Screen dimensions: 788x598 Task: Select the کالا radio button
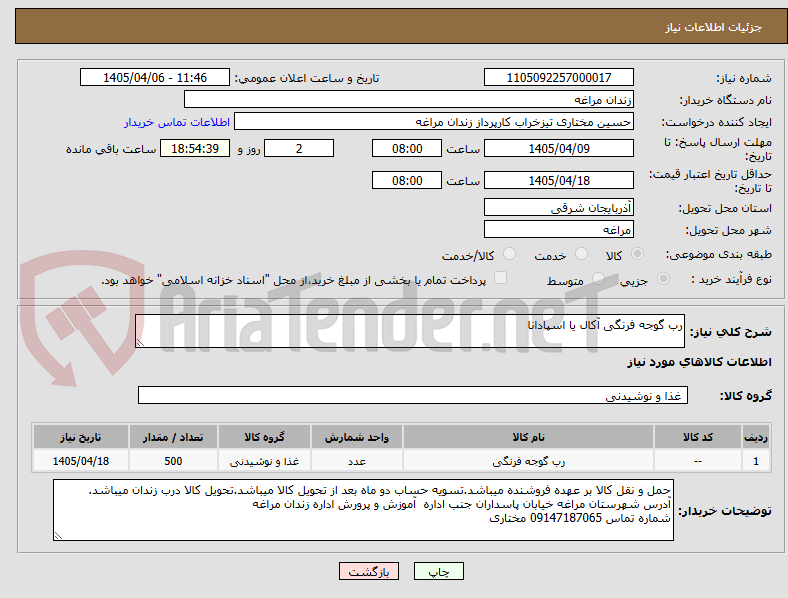[x=637, y=254]
